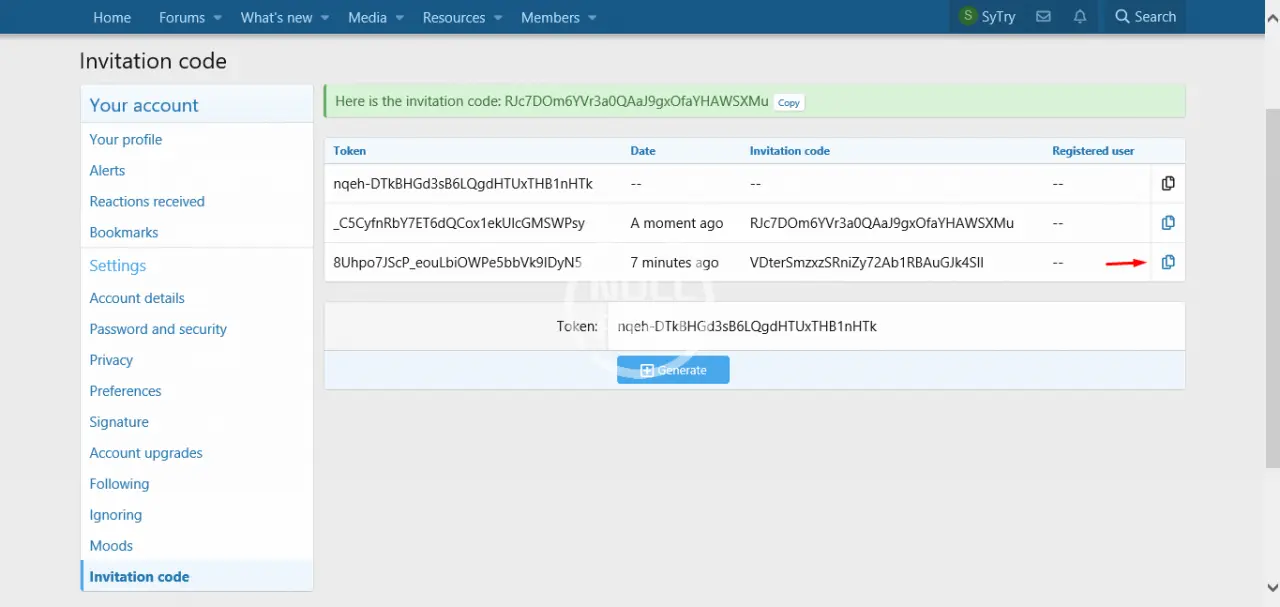The image size is (1280, 607).
Task: Open the alerts bell icon
Action: coord(1080,17)
